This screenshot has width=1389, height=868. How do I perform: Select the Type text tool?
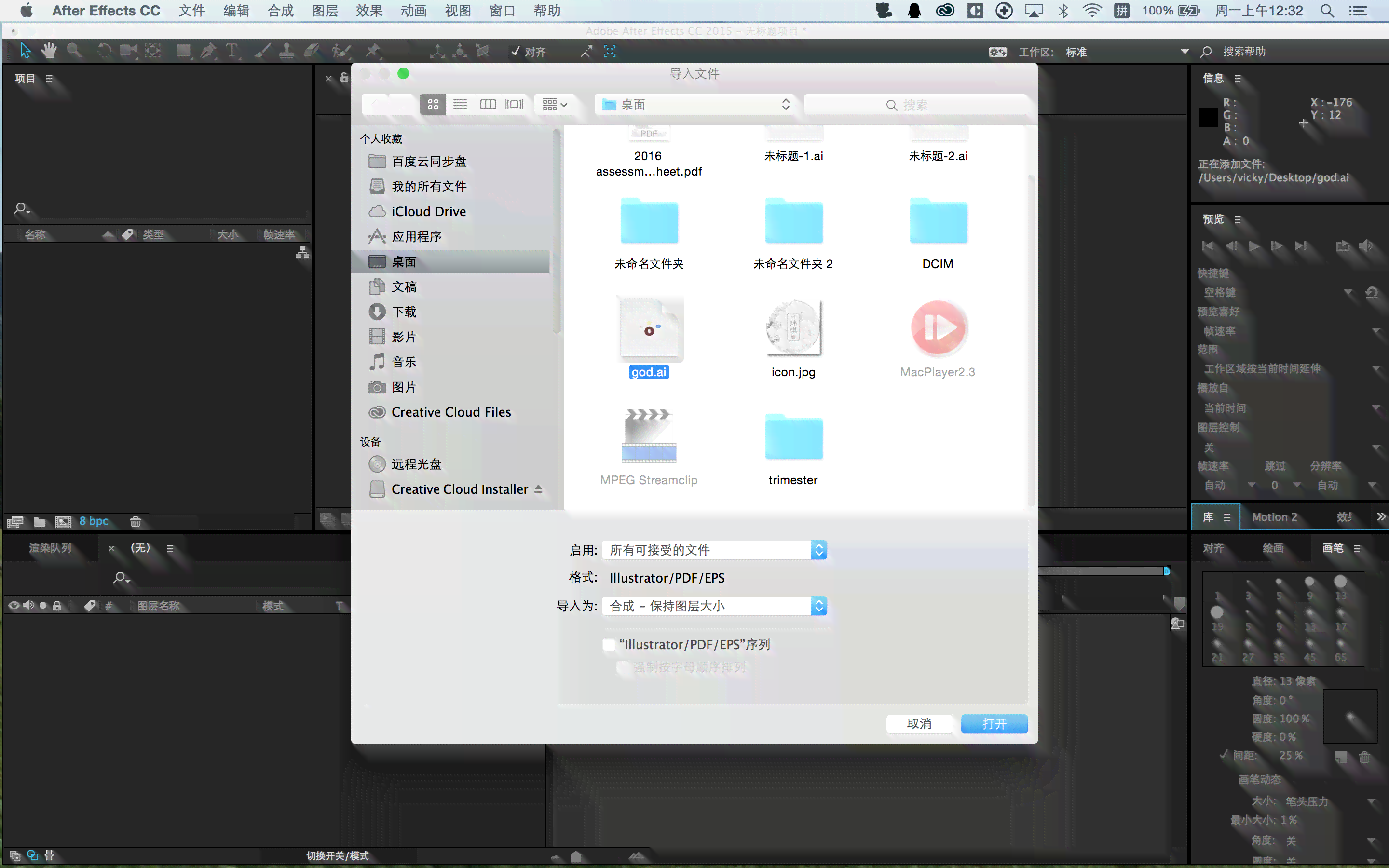coord(232,51)
